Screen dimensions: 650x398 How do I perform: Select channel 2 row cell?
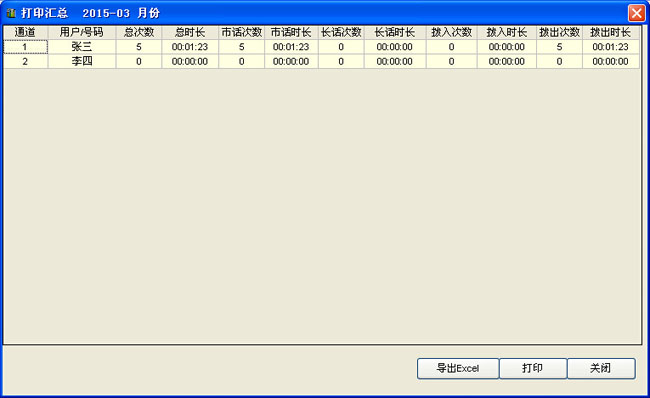click(x=25, y=61)
